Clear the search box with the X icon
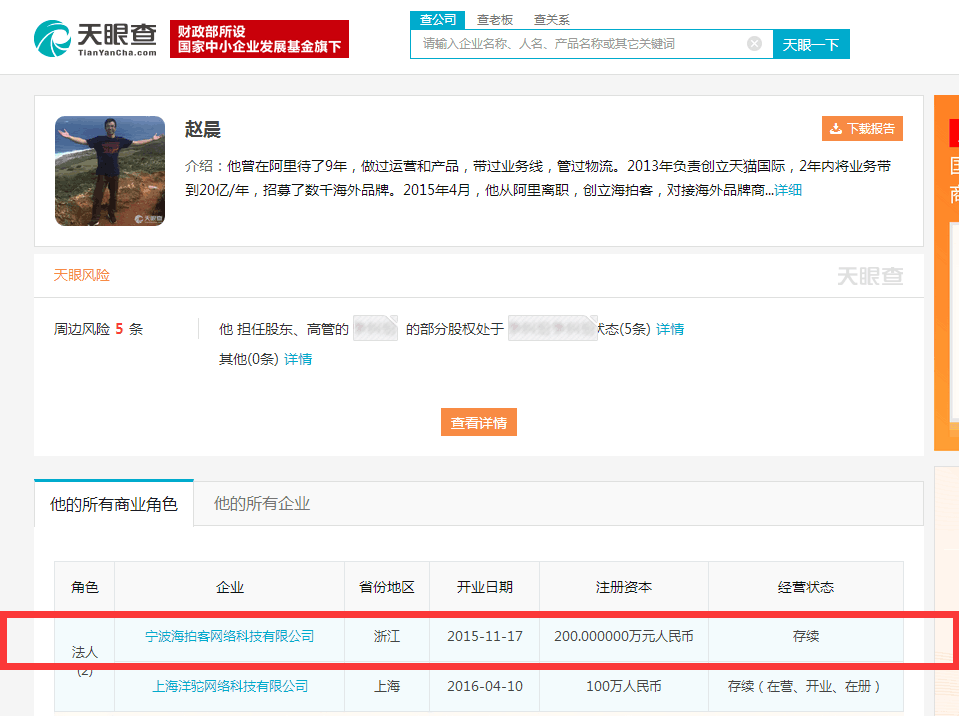The height and width of the screenshot is (716, 959). pyautogui.click(x=754, y=43)
